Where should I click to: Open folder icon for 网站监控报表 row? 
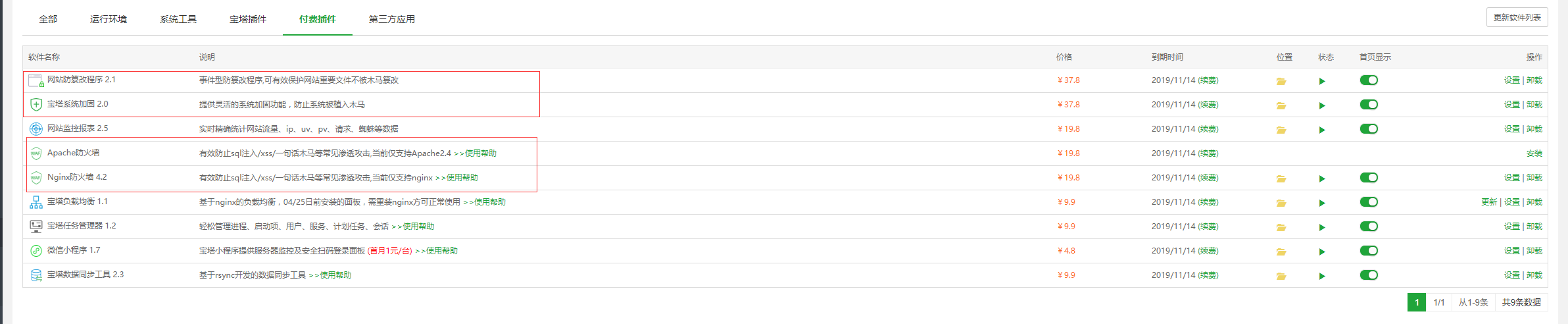(x=1281, y=130)
